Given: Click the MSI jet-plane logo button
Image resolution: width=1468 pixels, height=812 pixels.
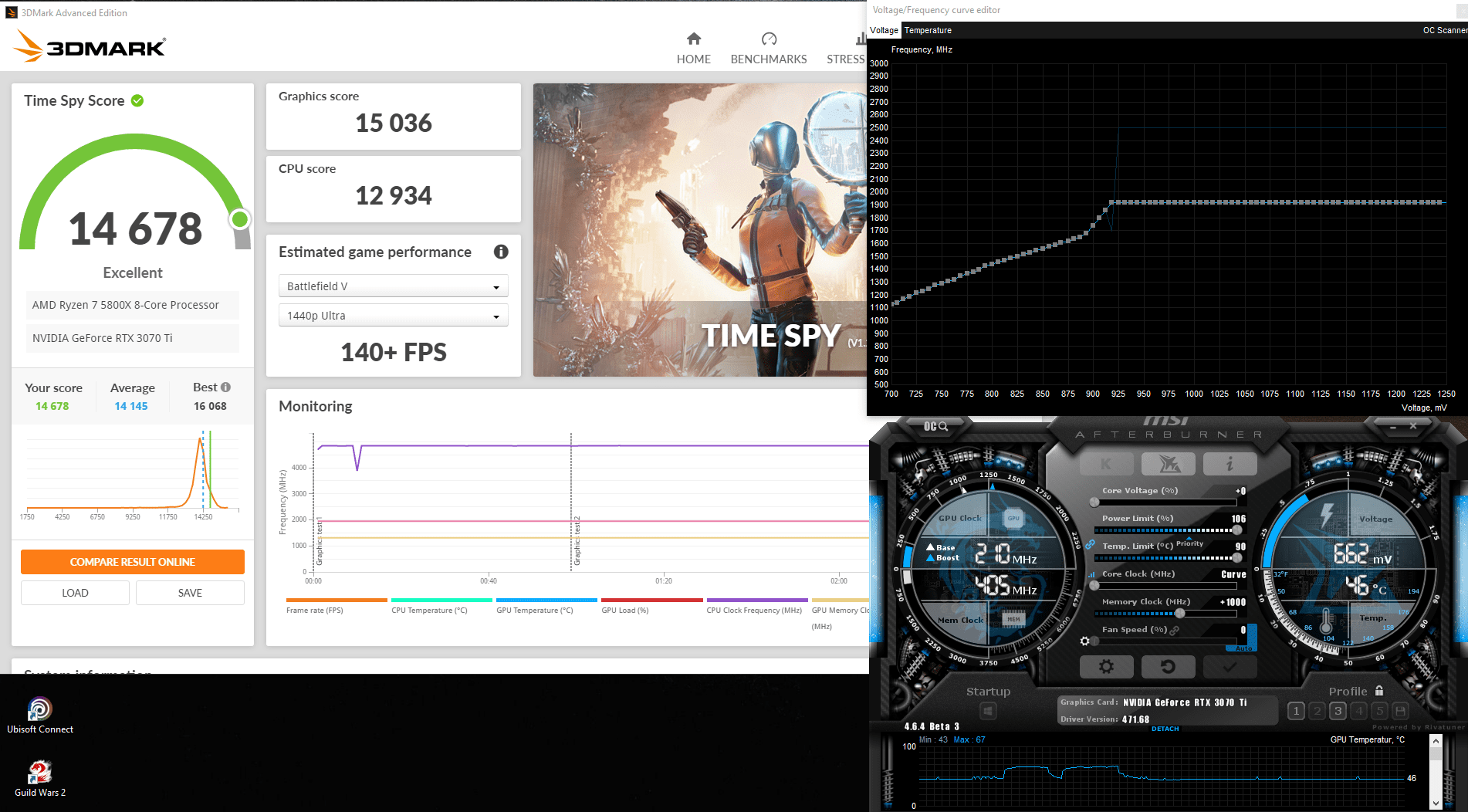Looking at the screenshot, I should [1169, 464].
